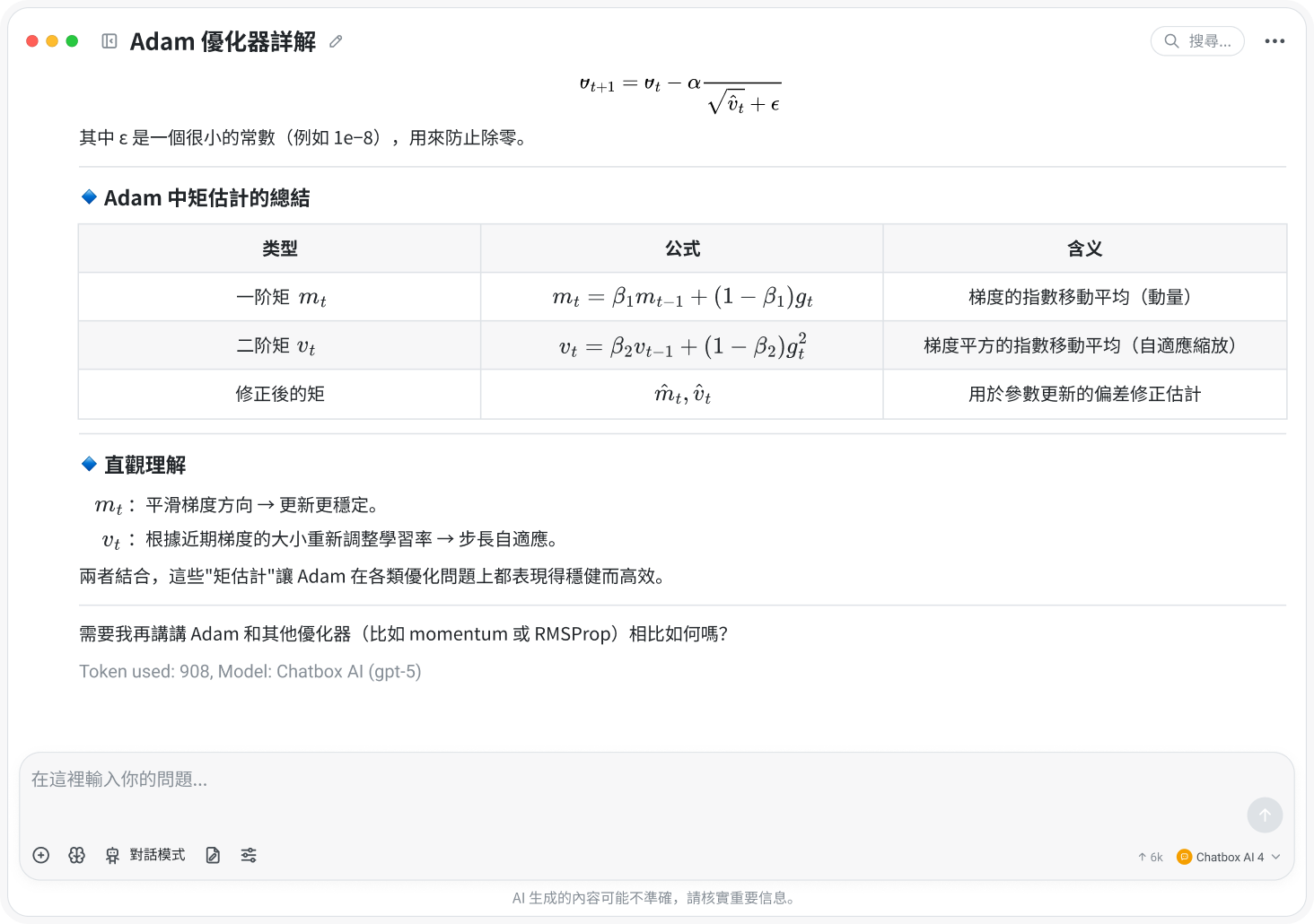Click the Token used: 908 model info line

point(250,671)
